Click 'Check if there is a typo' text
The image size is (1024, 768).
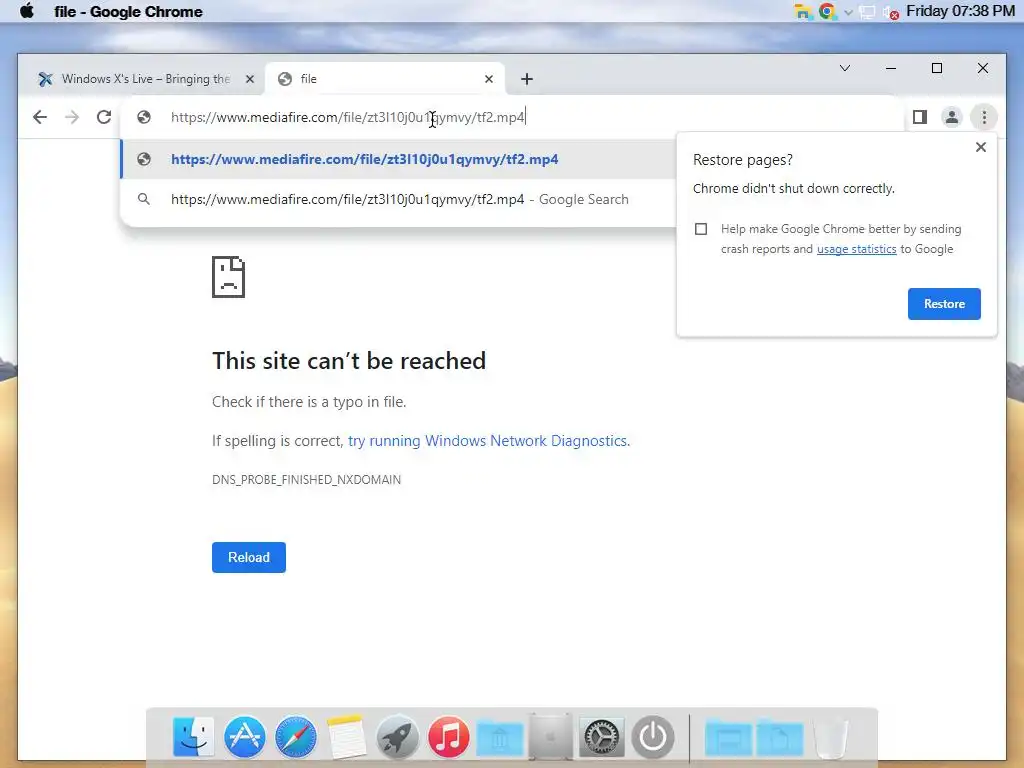[x=309, y=402]
